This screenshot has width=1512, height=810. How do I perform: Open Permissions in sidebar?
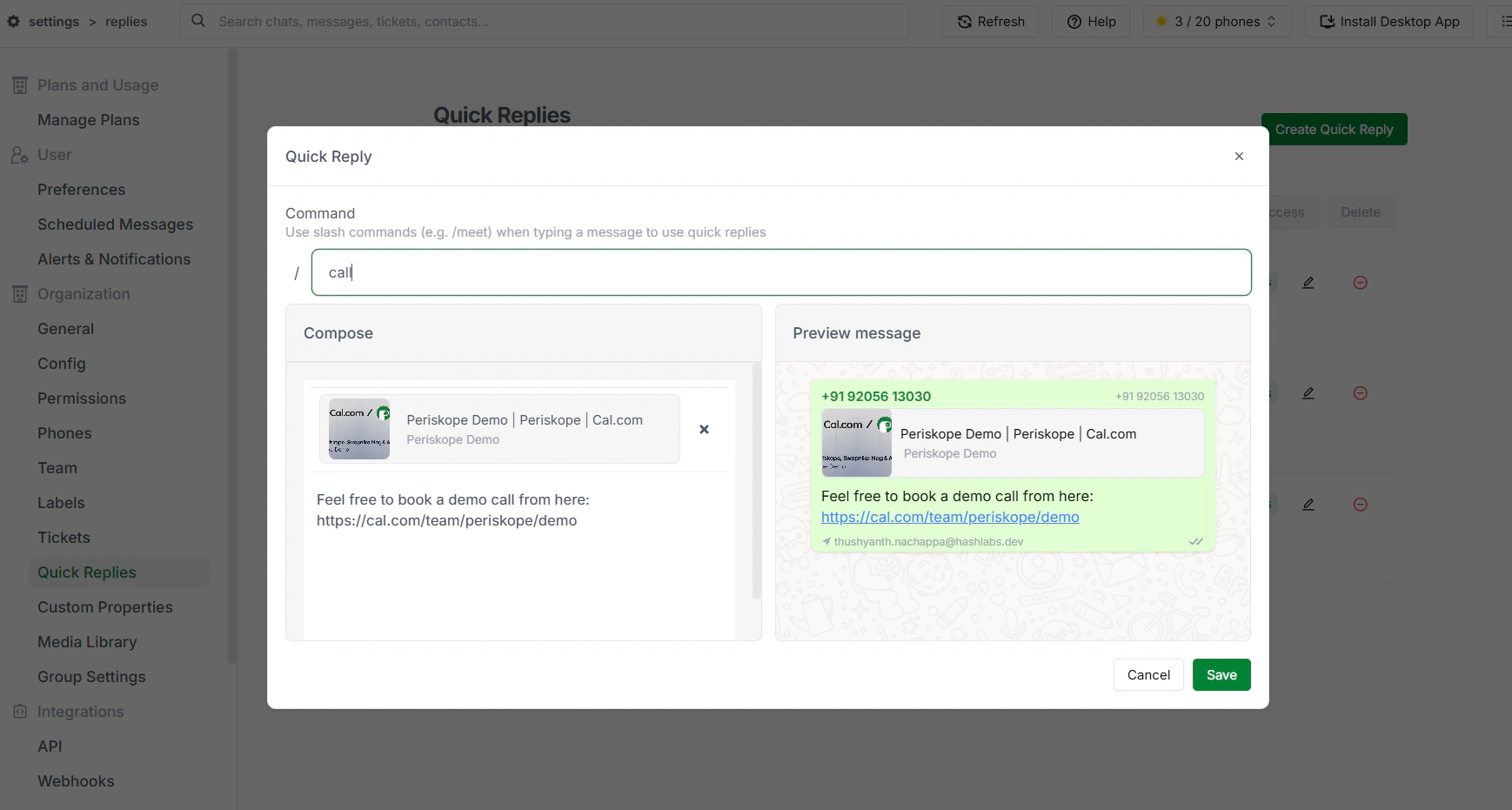82,398
